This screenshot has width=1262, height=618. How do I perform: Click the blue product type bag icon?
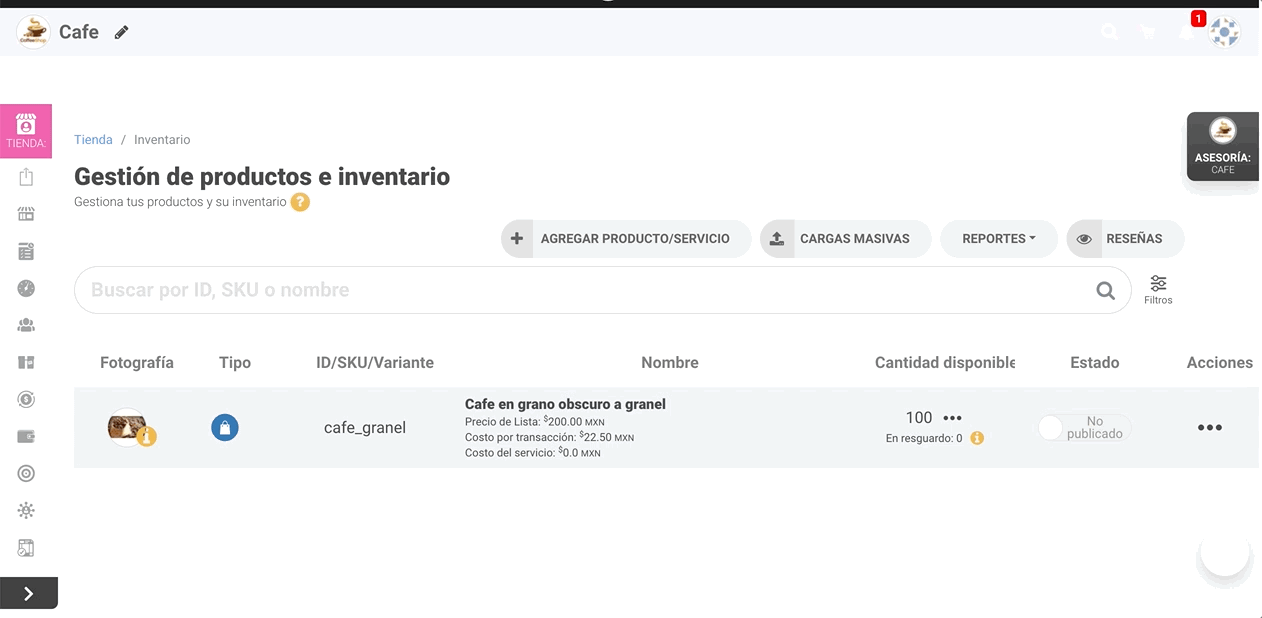click(225, 428)
